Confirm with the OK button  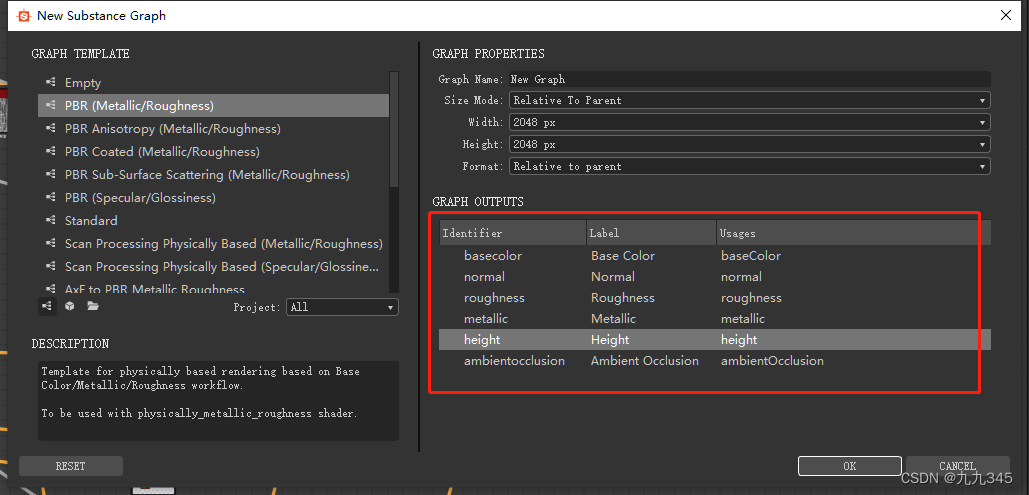(849, 466)
